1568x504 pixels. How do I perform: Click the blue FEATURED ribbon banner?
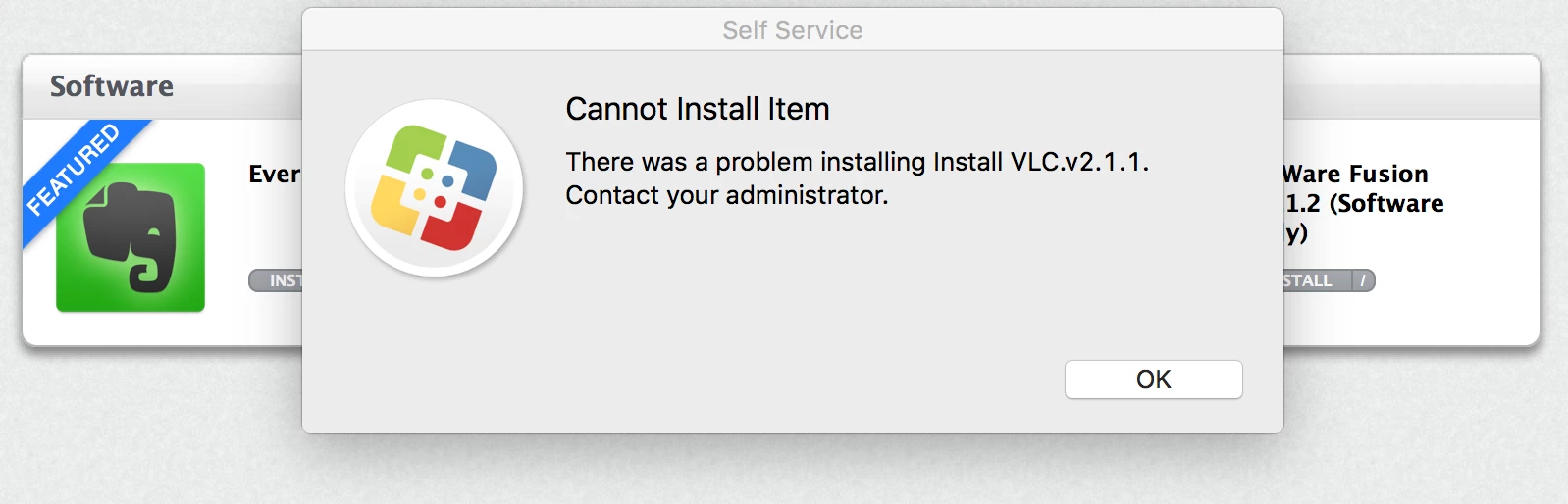pos(78,175)
